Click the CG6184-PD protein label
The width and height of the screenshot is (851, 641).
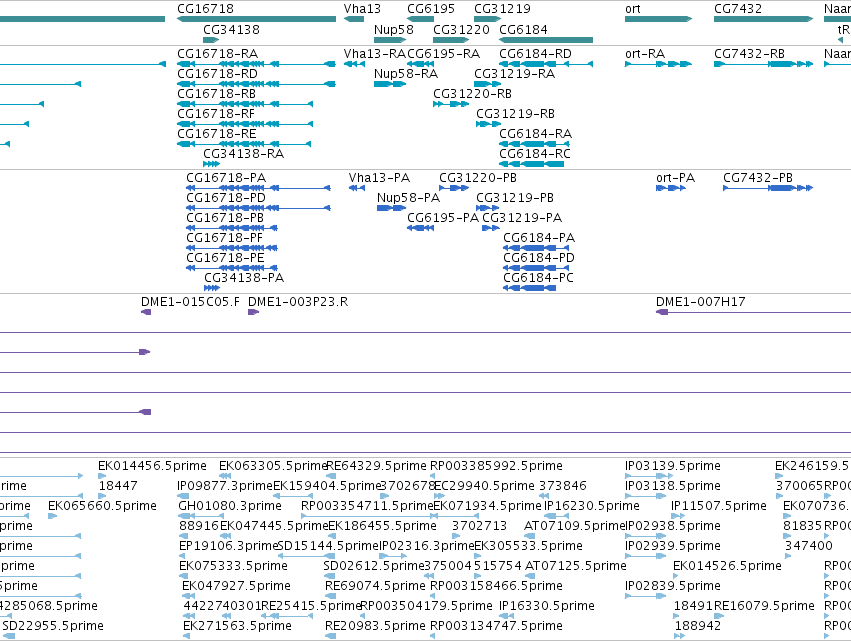[x=539, y=258]
